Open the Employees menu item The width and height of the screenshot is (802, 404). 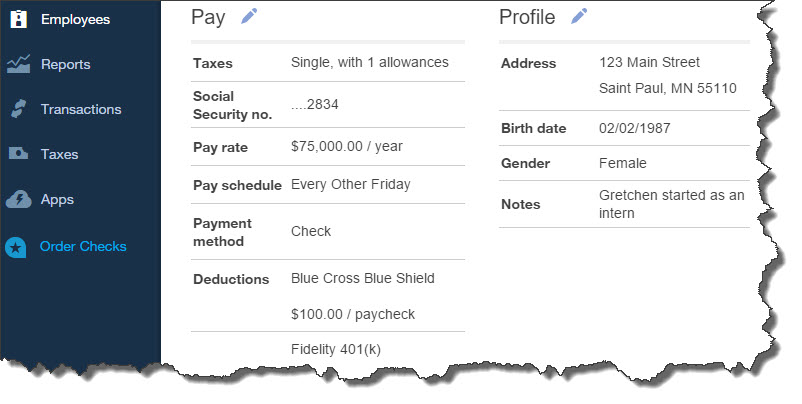[75, 19]
